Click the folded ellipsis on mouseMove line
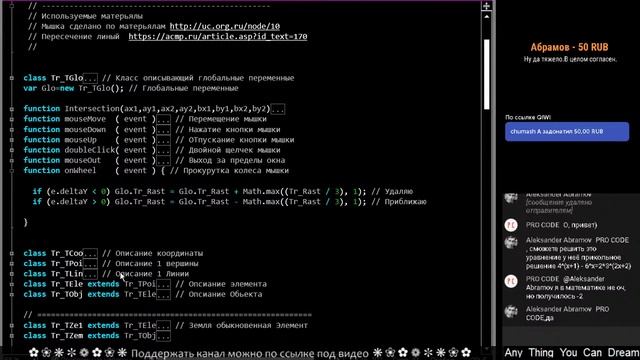This screenshot has height=360, width=640. [163, 119]
